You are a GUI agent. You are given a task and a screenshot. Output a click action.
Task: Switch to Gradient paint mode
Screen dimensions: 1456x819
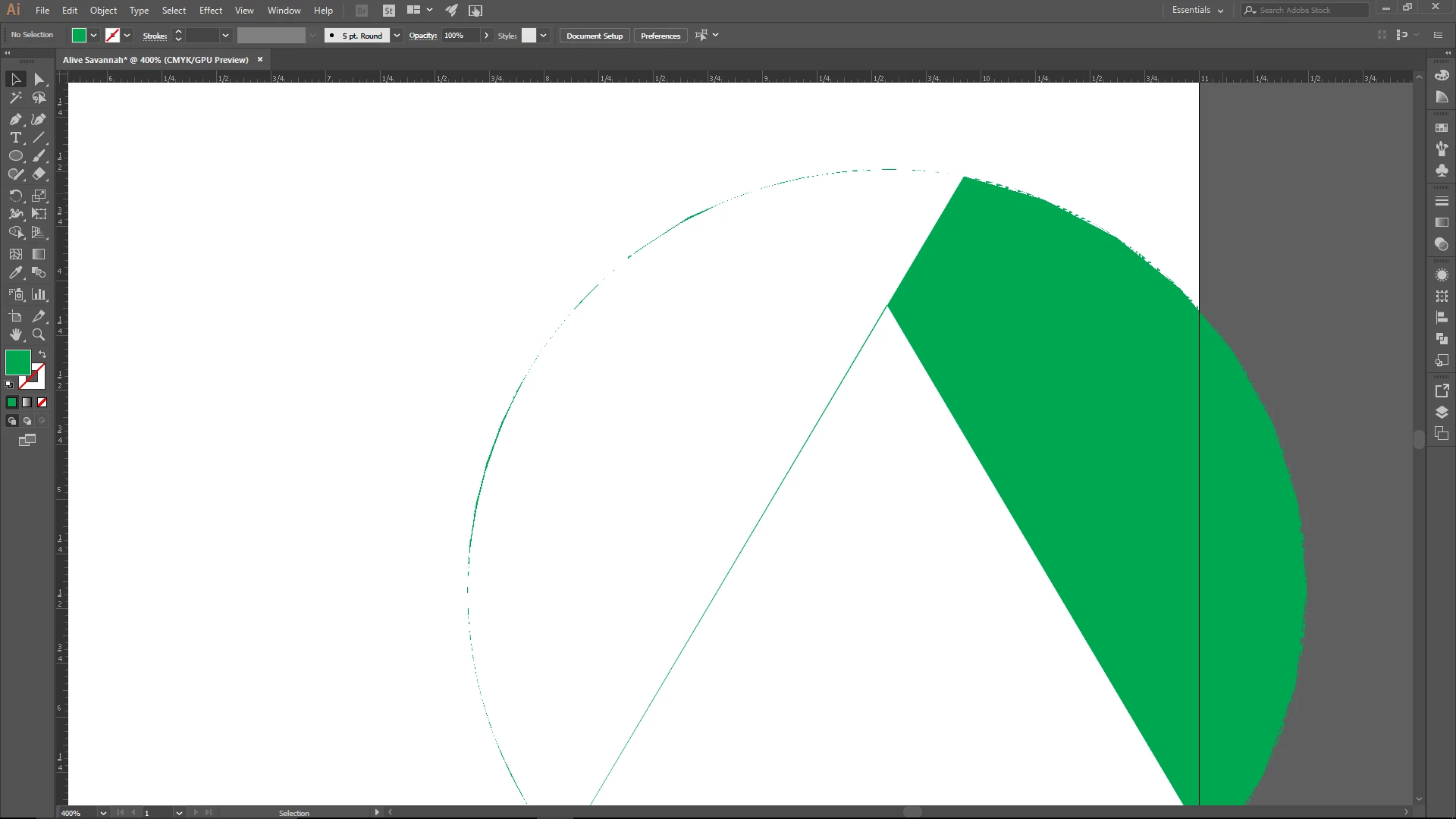pyautogui.click(x=27, y=403)
